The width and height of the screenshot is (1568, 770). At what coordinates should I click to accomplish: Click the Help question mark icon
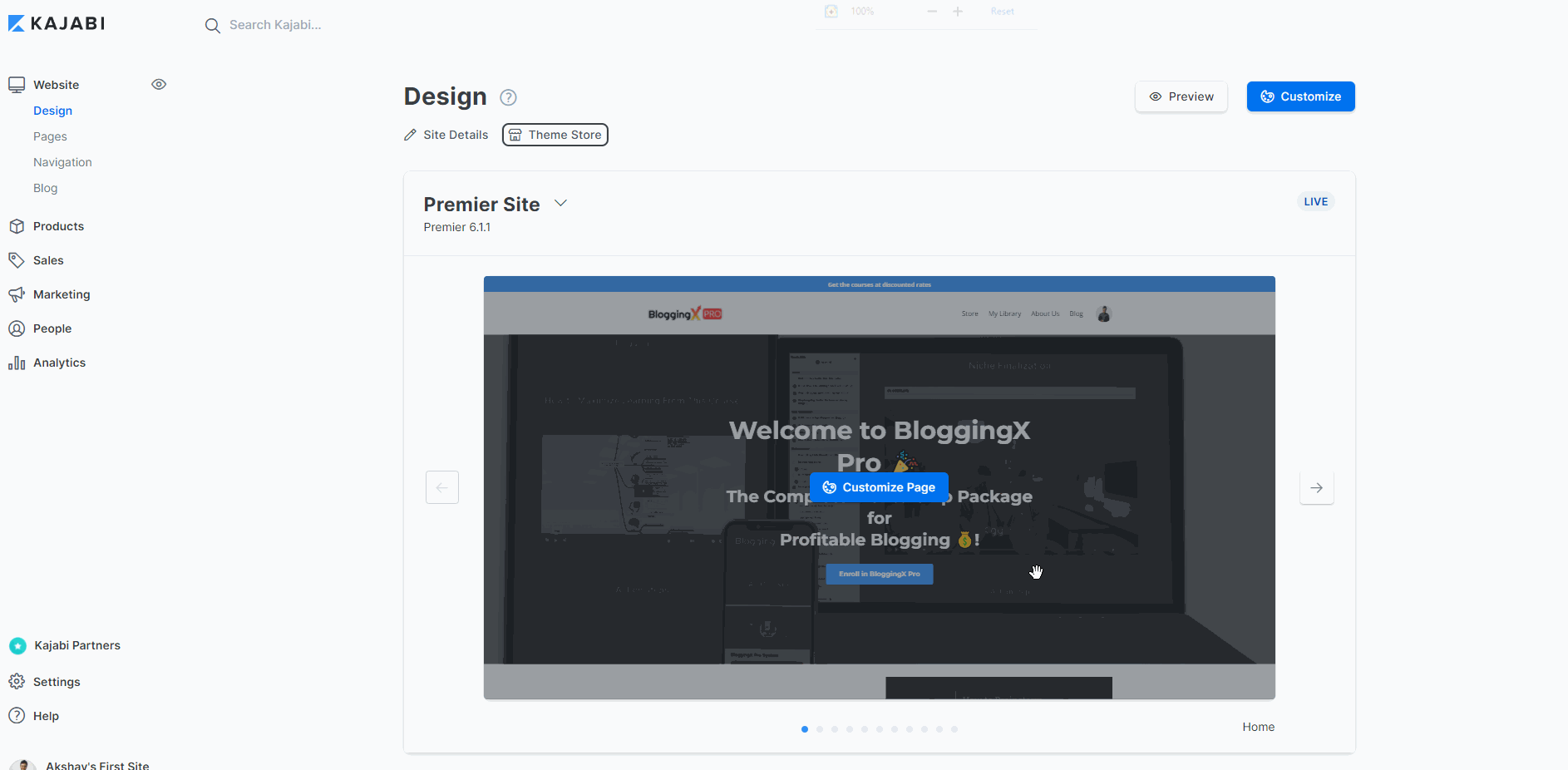point(17,716)
